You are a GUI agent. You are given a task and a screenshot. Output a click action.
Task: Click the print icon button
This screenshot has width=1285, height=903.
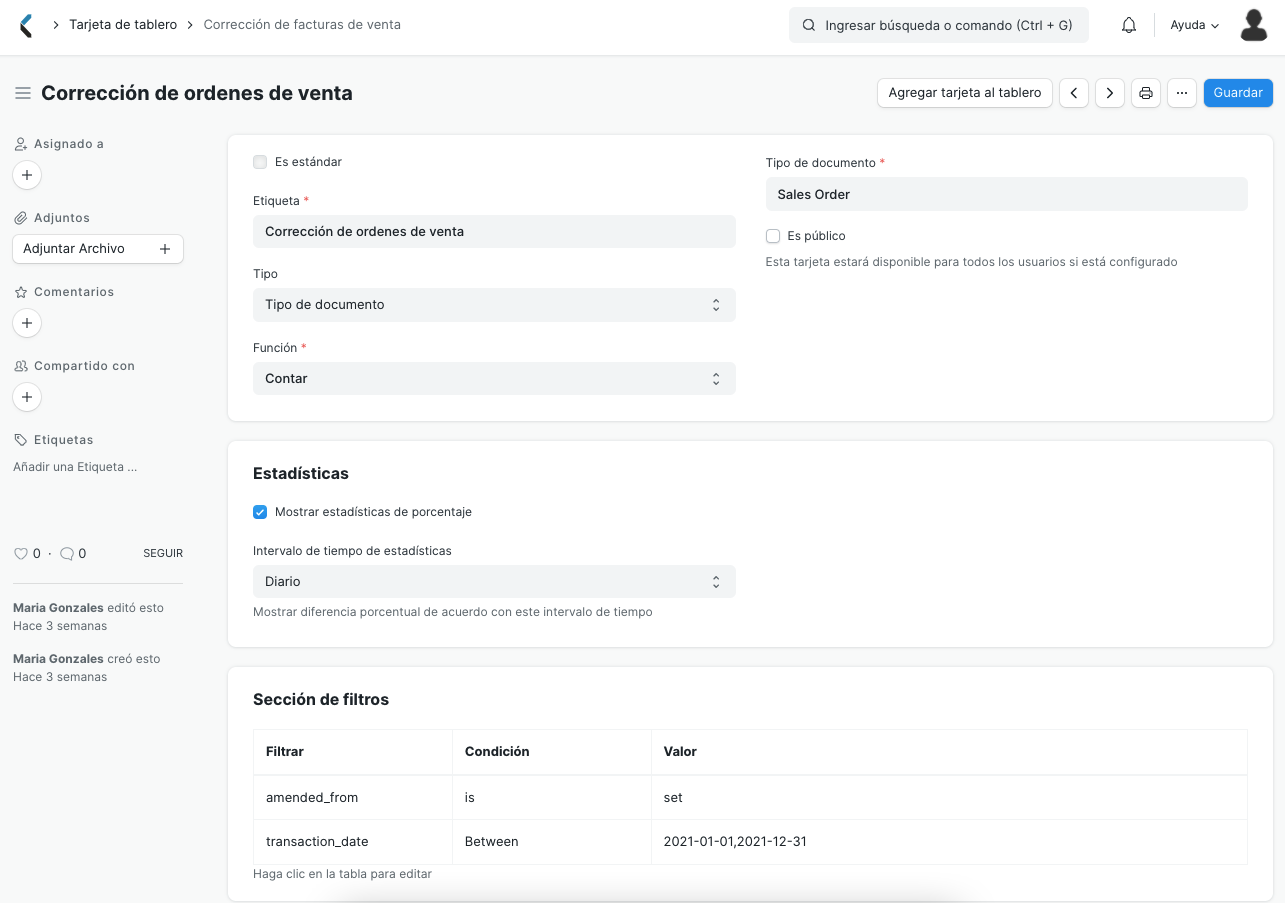pos(1146,93)
